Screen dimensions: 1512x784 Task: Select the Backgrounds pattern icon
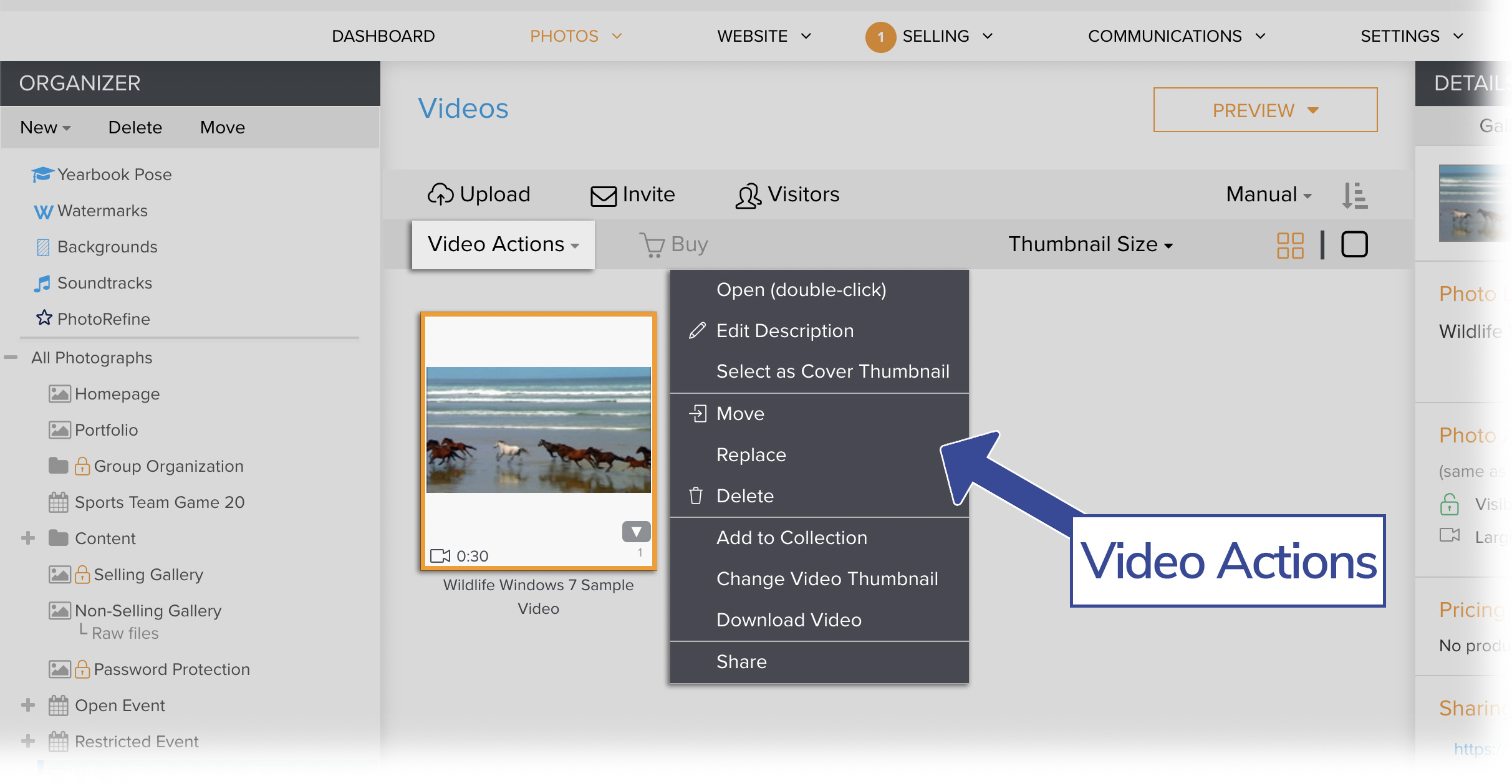point(43,247)
